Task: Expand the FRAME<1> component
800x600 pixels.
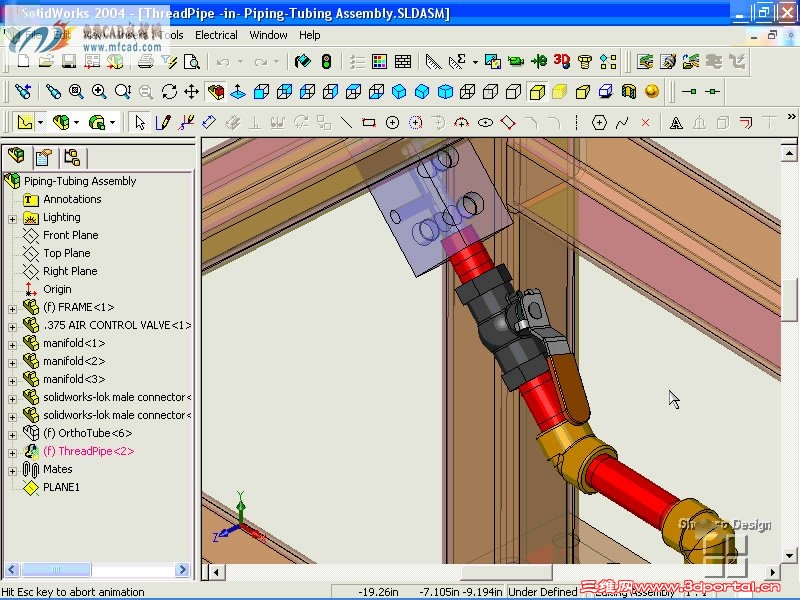Action: (12, 309)
